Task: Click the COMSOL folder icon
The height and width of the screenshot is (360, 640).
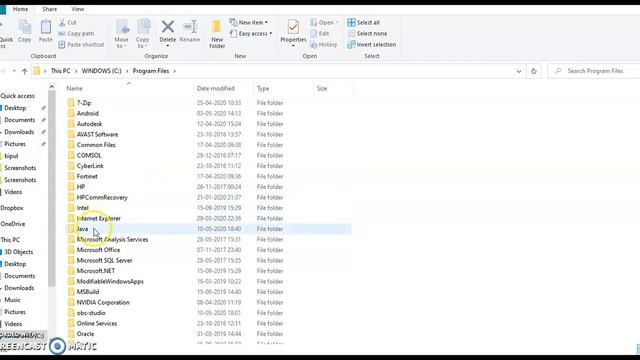Action: (x=71, y=156)
